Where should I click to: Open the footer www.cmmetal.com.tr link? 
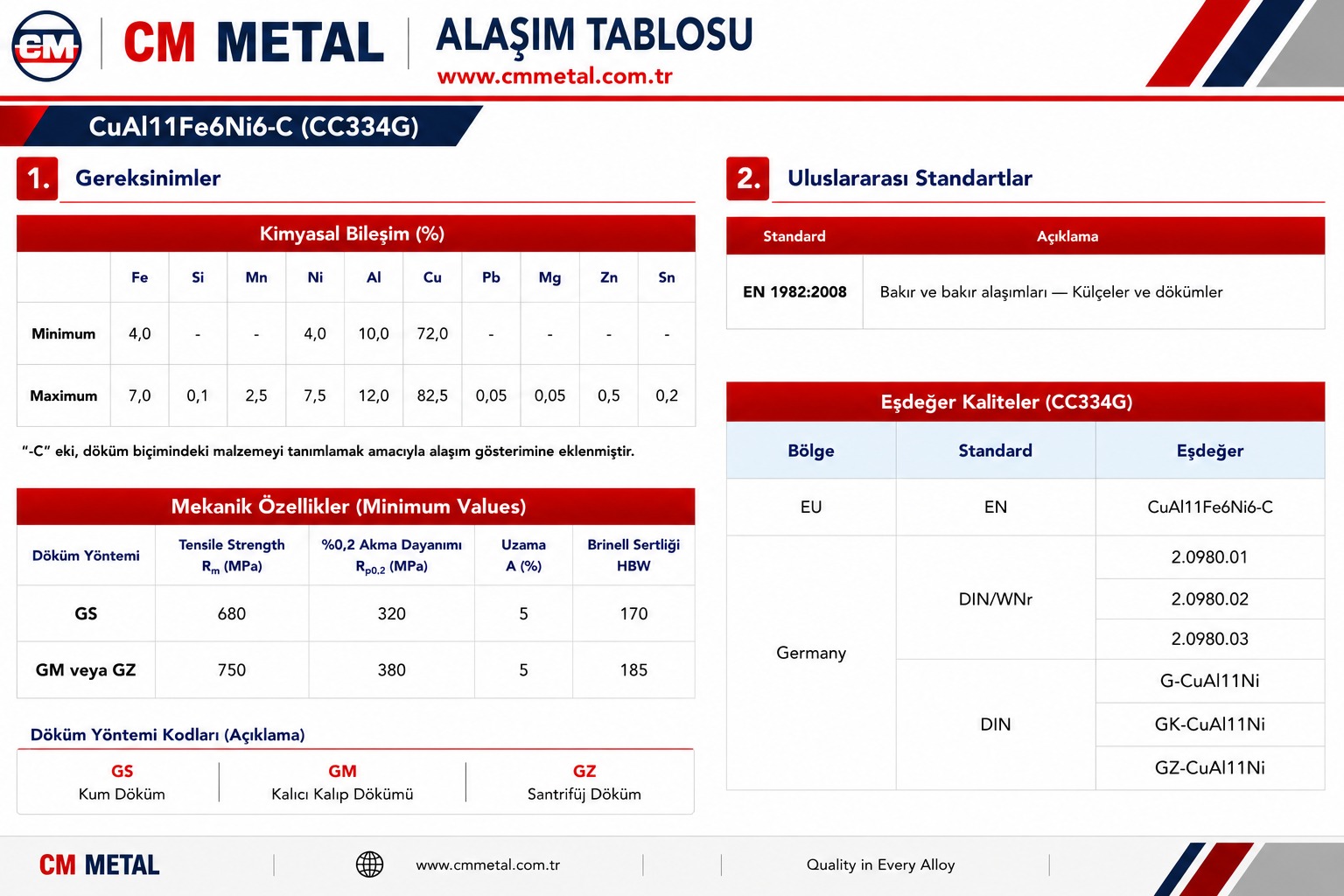click(487, 865)
